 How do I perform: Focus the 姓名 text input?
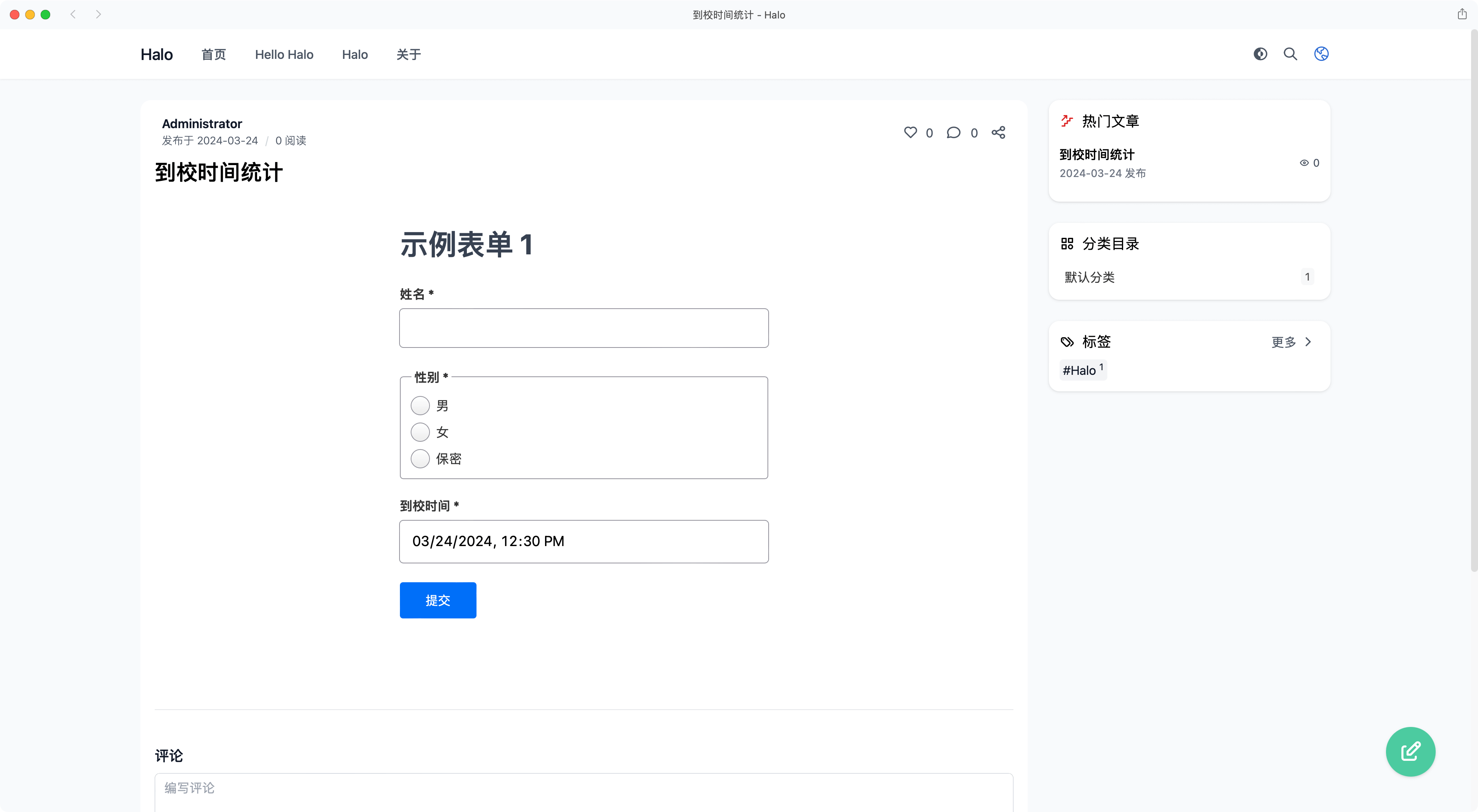(584, 328)
